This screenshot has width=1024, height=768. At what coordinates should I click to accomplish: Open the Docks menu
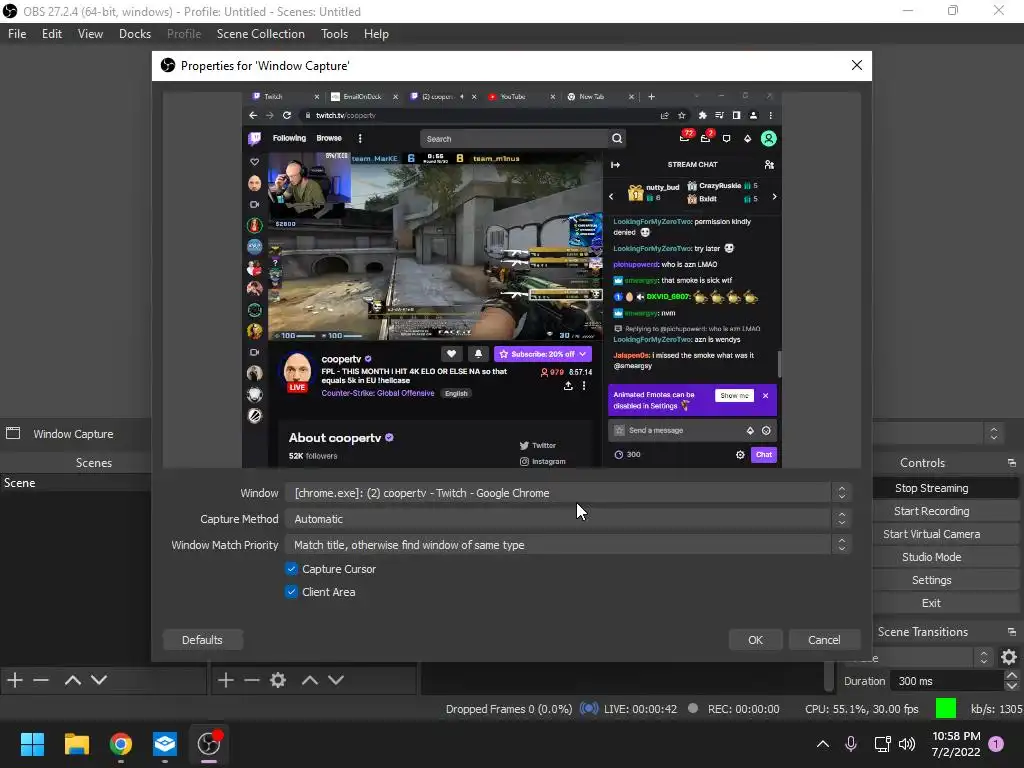pyautogui.click(x=135, y=34)
